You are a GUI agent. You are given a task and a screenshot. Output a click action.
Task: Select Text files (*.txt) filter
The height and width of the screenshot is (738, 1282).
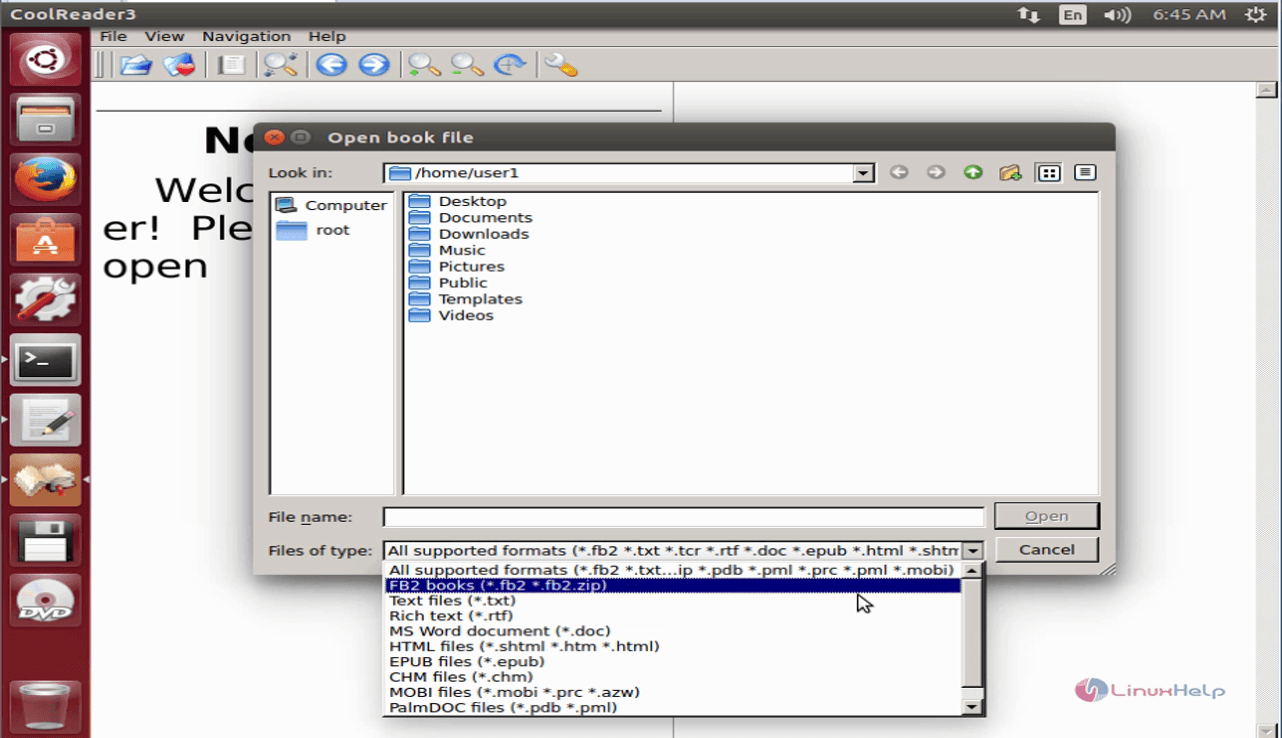click(x=673, y=600)
